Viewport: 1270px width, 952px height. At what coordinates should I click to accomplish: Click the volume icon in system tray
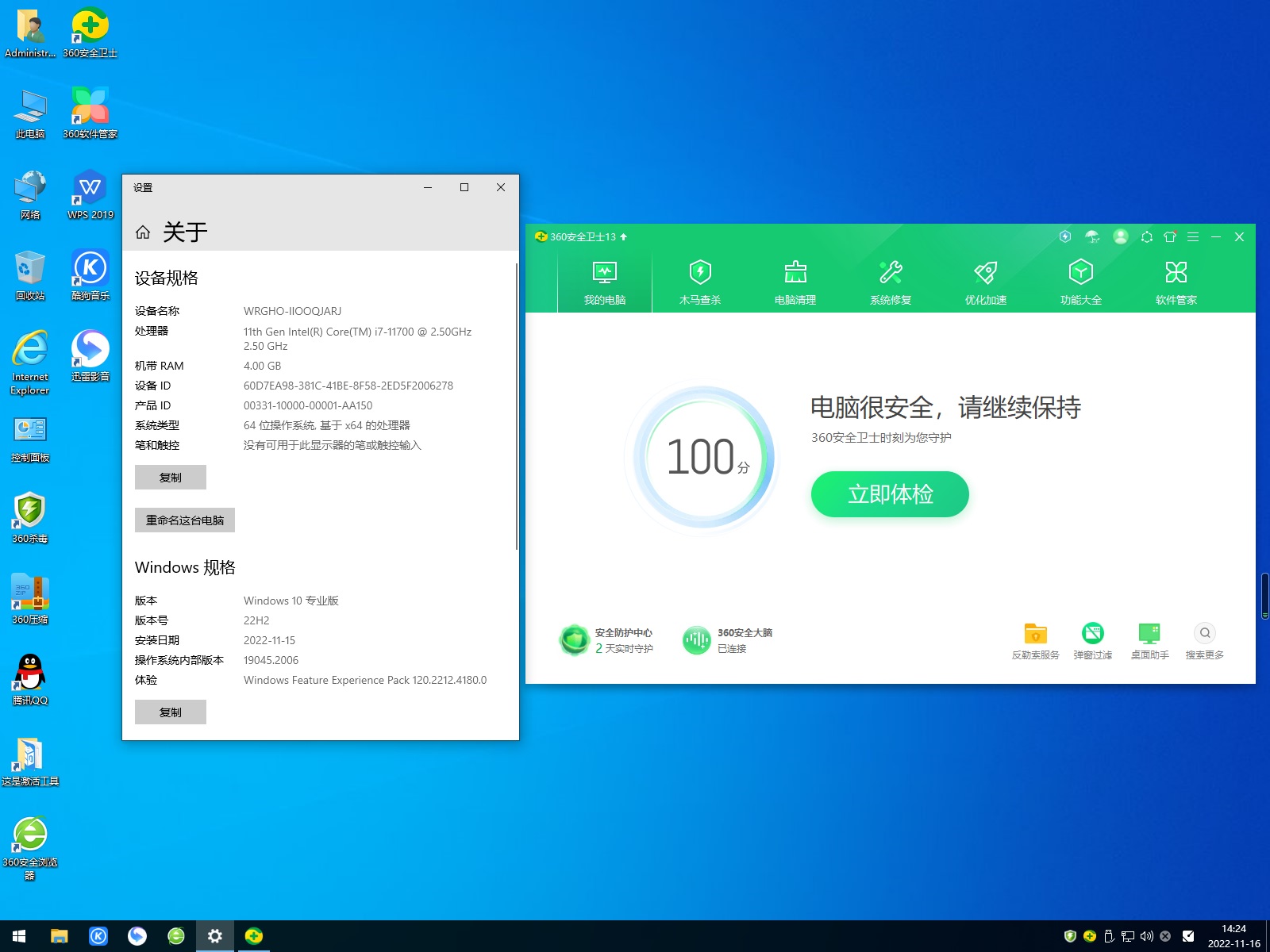[1146, 936]
